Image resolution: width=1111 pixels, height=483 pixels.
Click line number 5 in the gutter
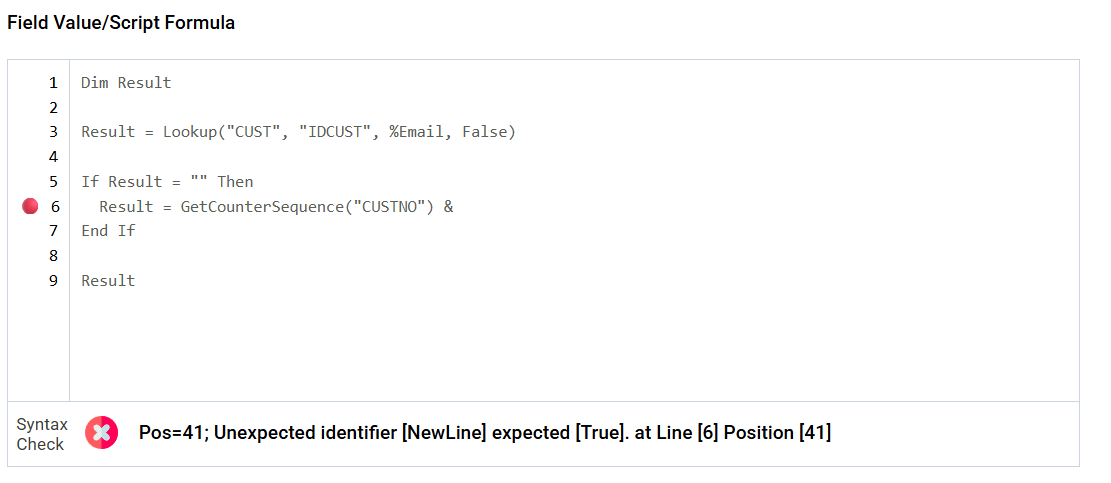click(x=53, y=182)
